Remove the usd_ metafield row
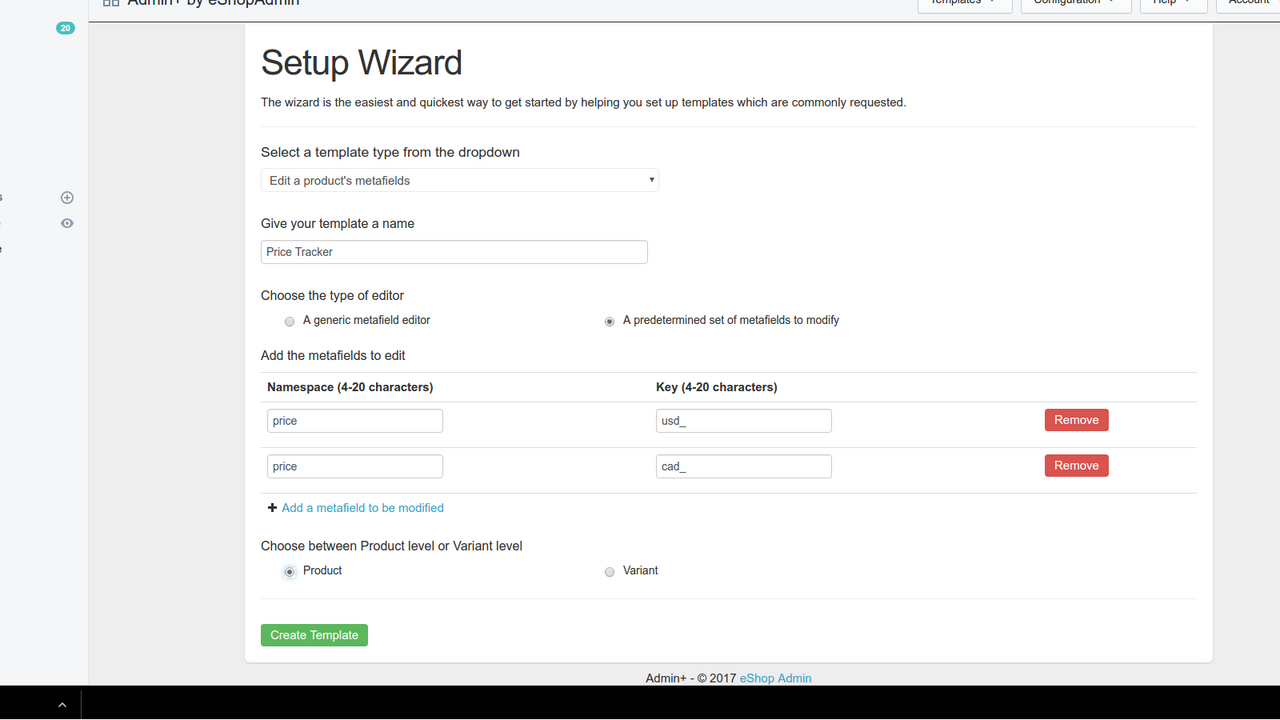This screenshot has width=1280, height=720. tap(1076, 420)
